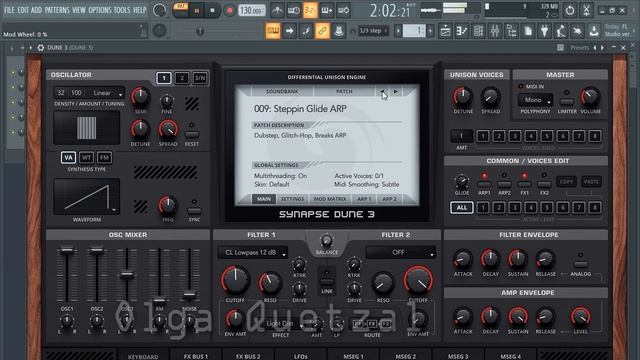Screen dimensions: 640x360
Task: Toggle the FX1 switch
Action: point(524,184)
